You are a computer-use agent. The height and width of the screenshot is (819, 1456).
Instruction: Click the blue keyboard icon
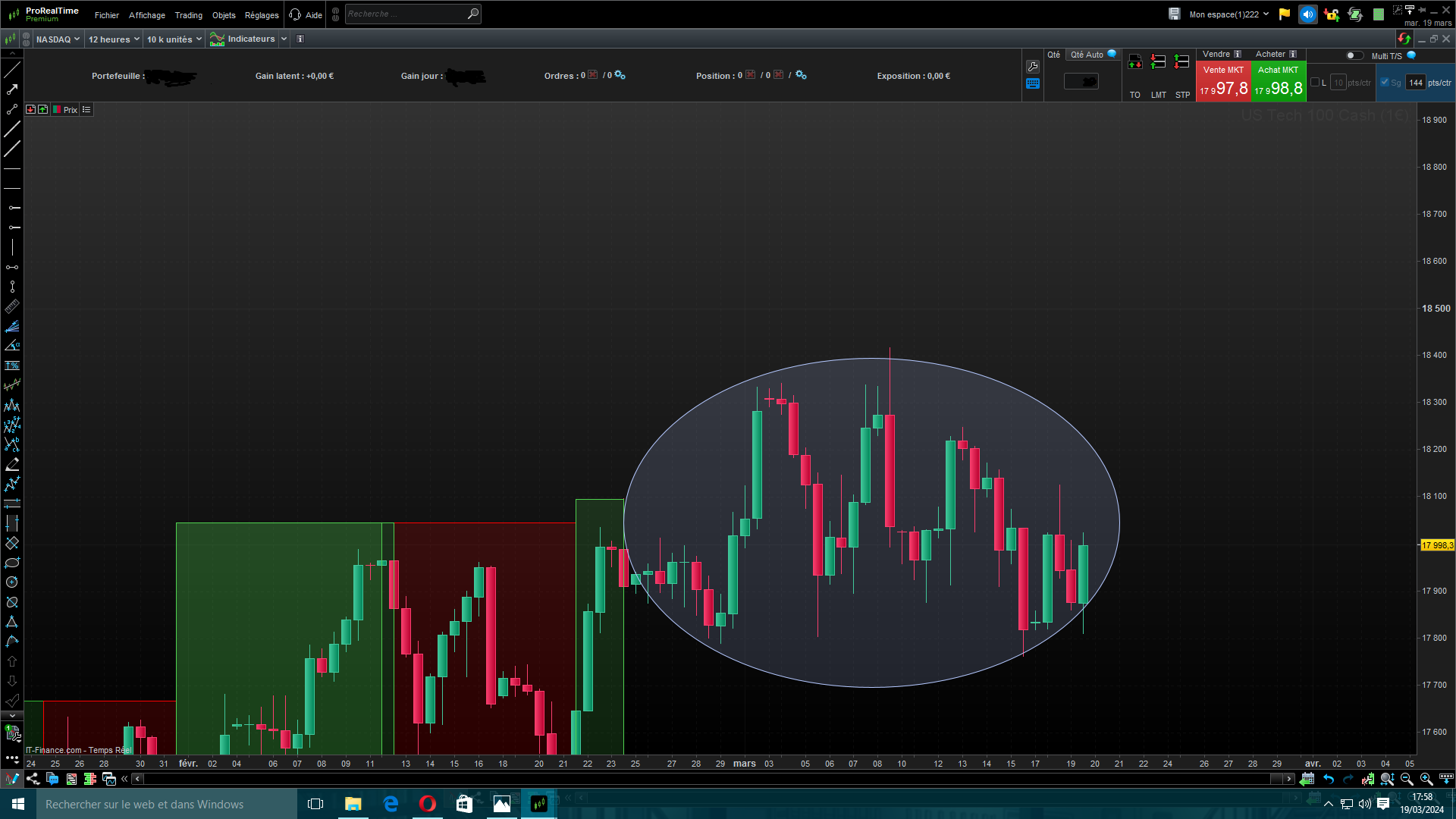tap(1032, 83)
